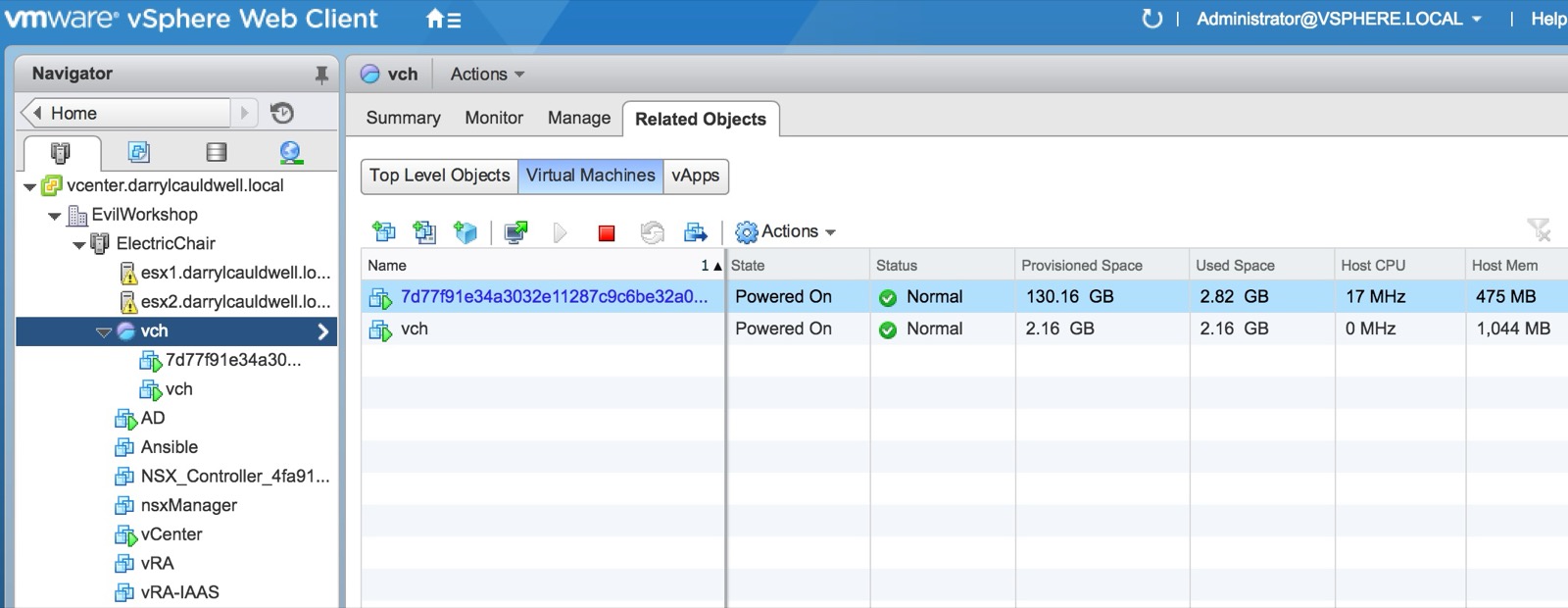
Task: Open the navigation history clock icon
Action: click(282, 113)
